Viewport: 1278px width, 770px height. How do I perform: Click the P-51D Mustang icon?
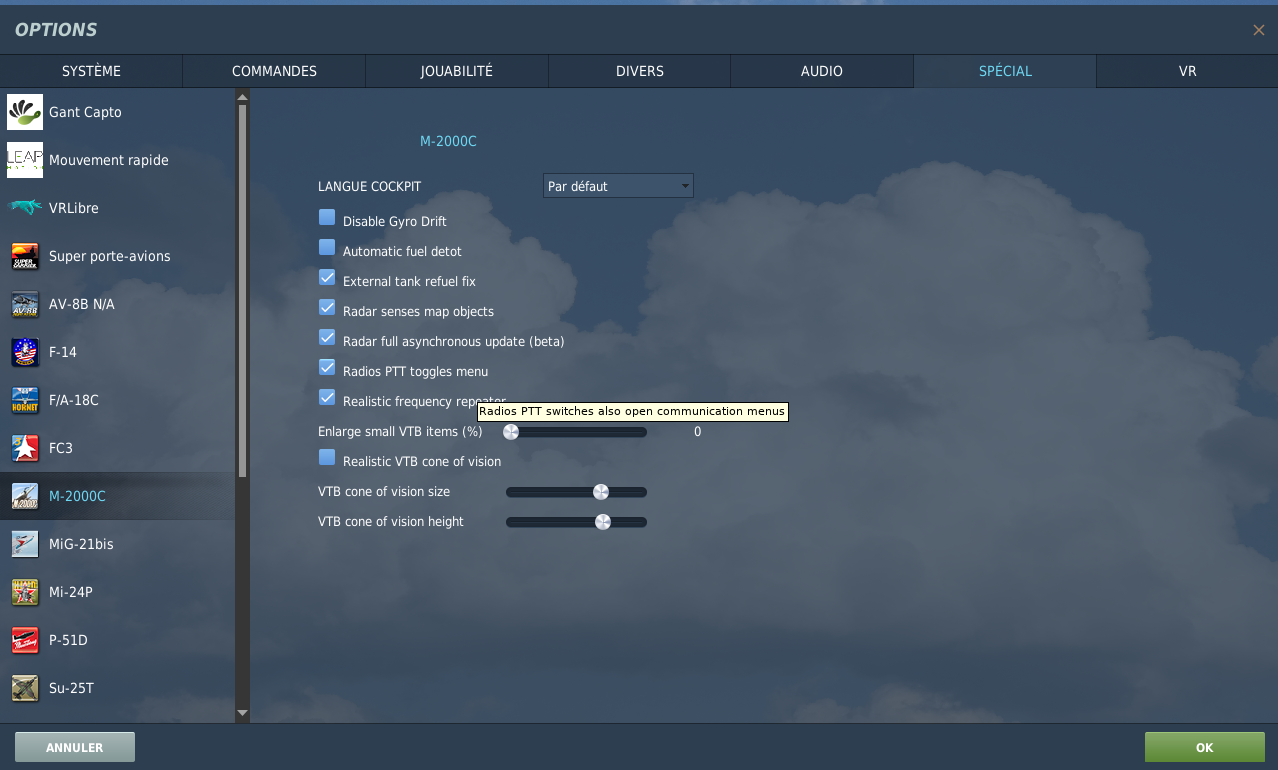click(x=25, y=640)
